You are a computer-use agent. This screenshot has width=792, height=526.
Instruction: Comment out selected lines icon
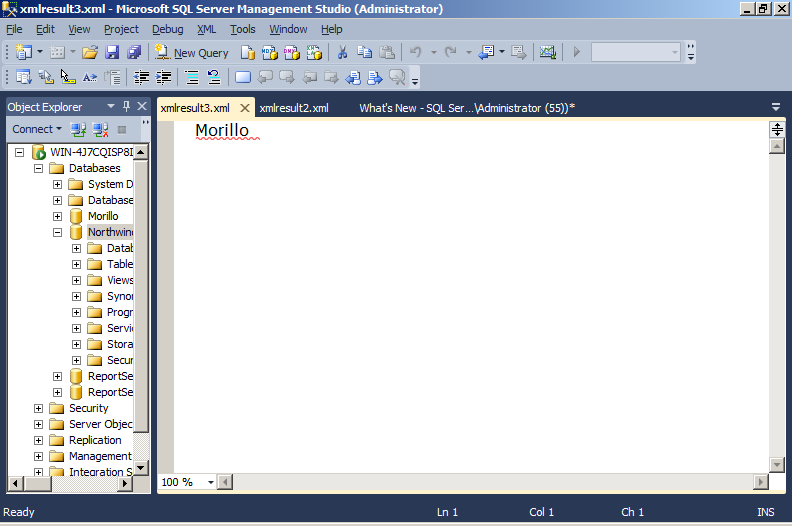(x=192, y=77)
